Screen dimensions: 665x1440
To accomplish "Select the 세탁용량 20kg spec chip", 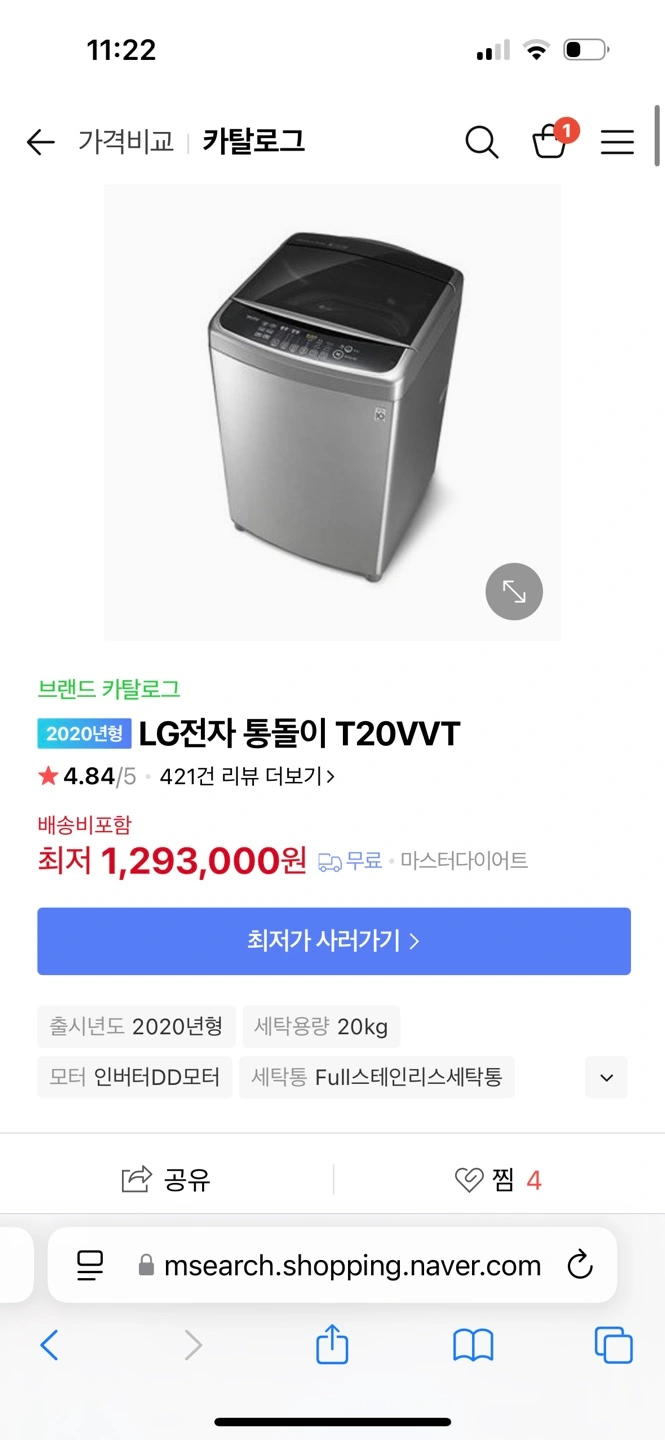I will tap(321, 1026).
